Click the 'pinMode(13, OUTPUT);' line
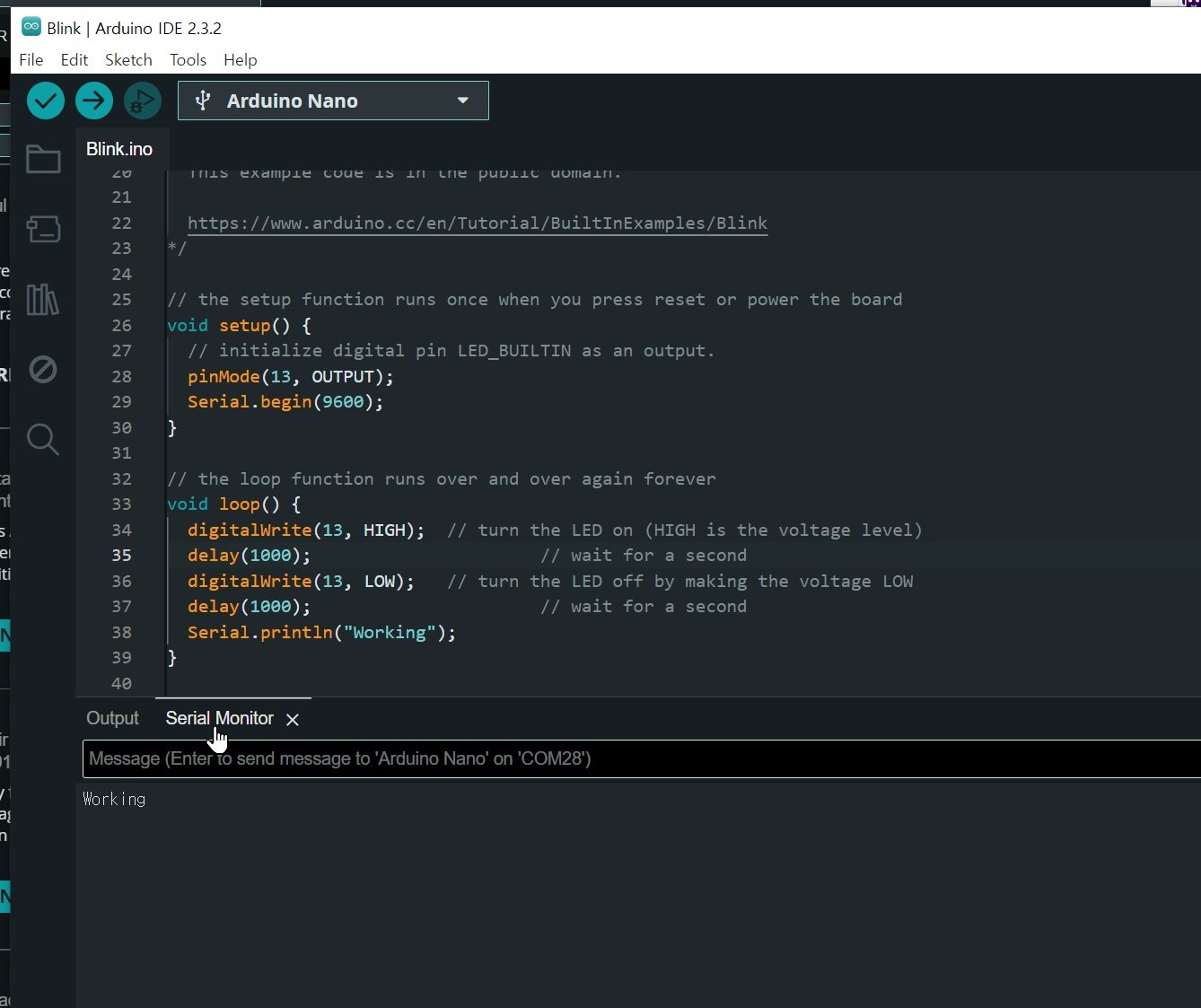Viewport: 1201px width, 1008px height. pos(291,377)
